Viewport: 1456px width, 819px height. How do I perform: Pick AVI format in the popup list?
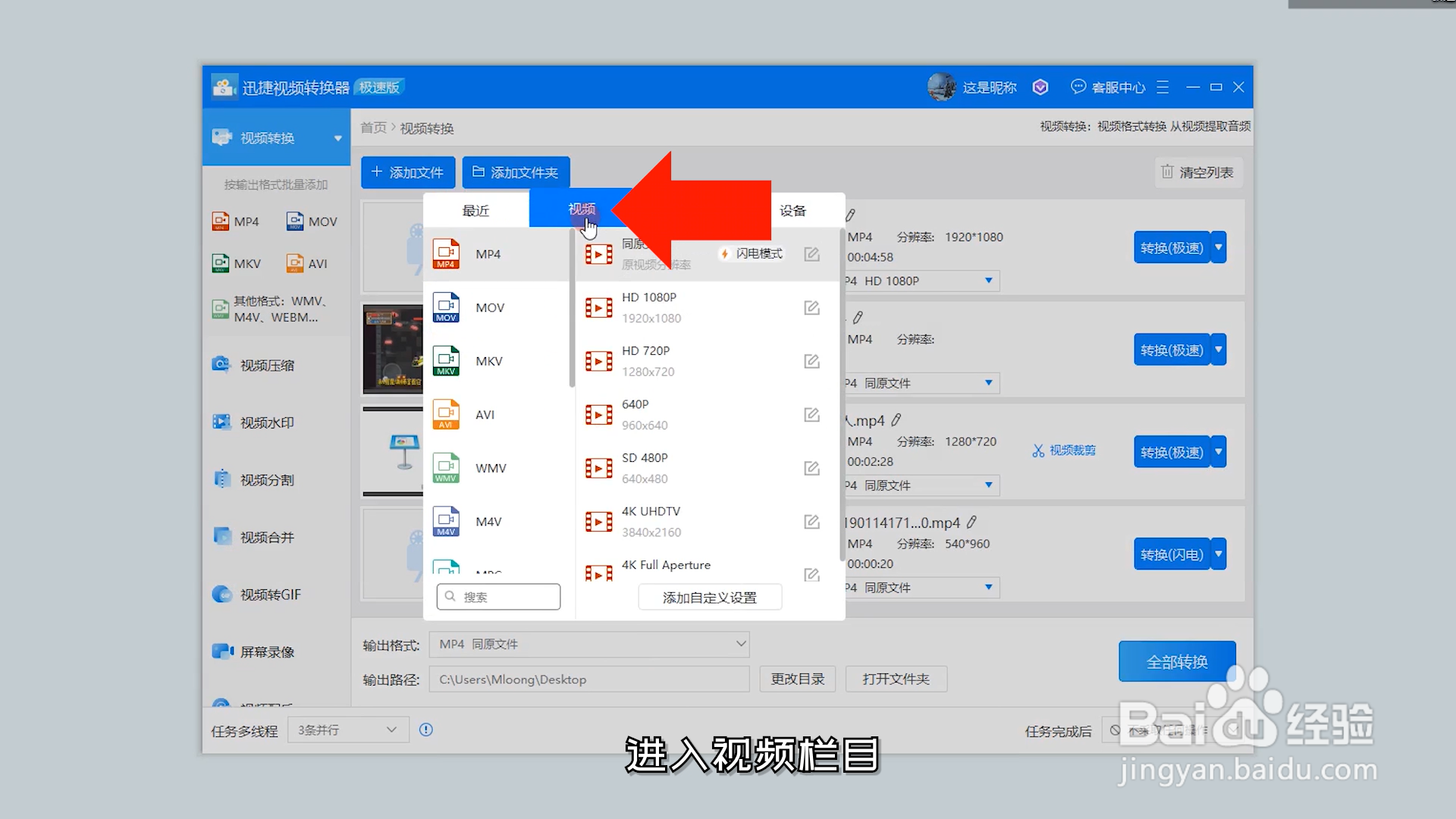click(497, 415)
